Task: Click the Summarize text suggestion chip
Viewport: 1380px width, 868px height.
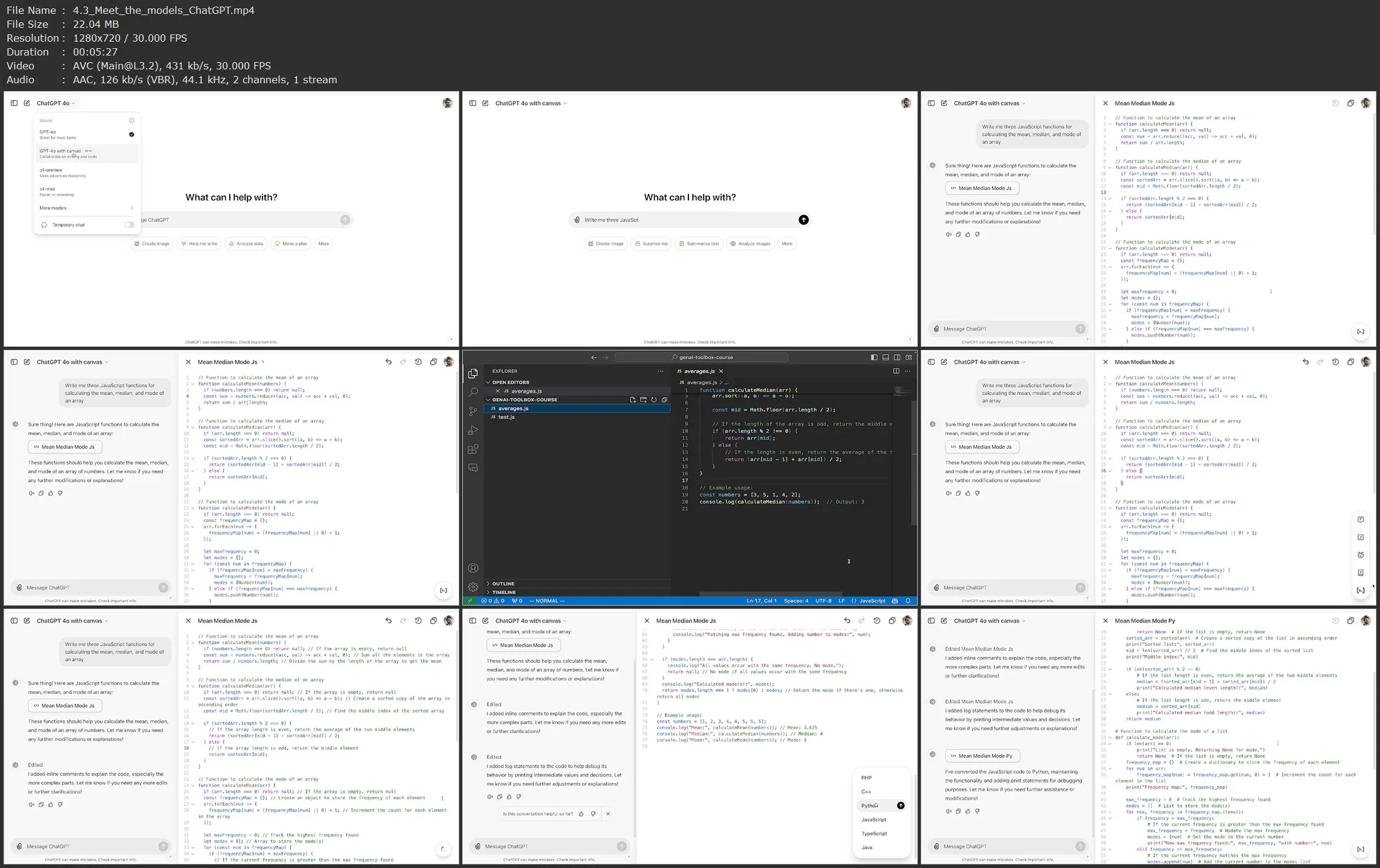Action: click(x=699, y=244)
